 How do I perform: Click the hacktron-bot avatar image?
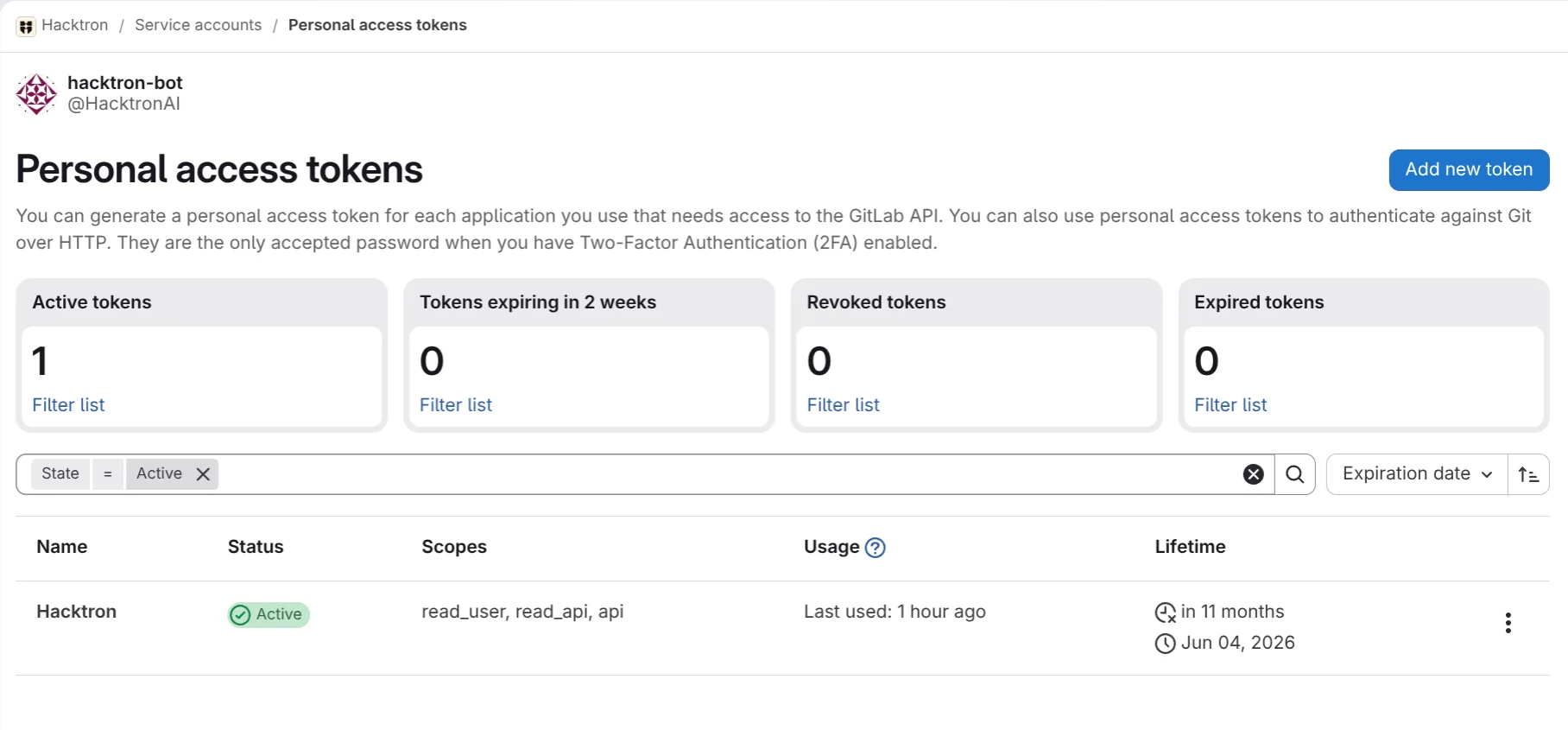pyautogui.click(x=36, y=93)
